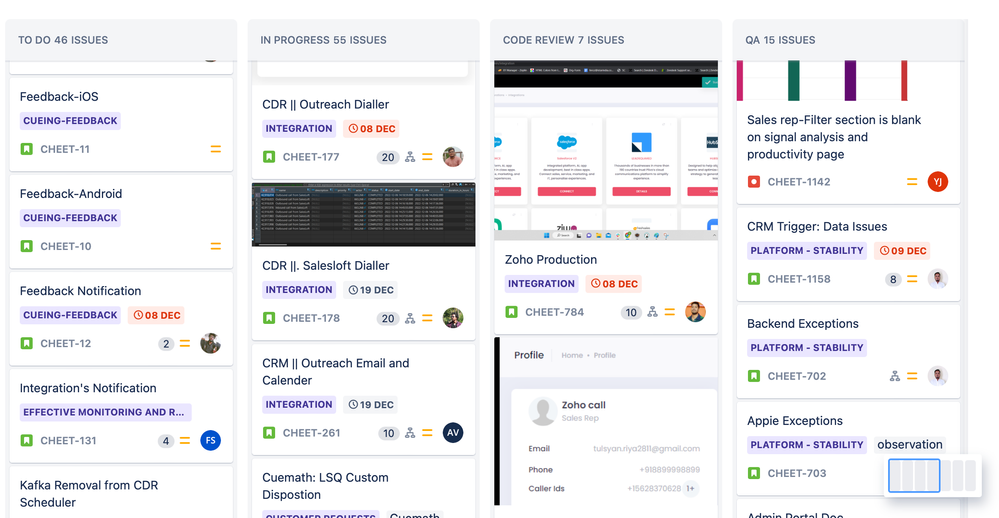Click the board minimap column navigator
Screen dimensions: 999x518
tap(934, 475)
